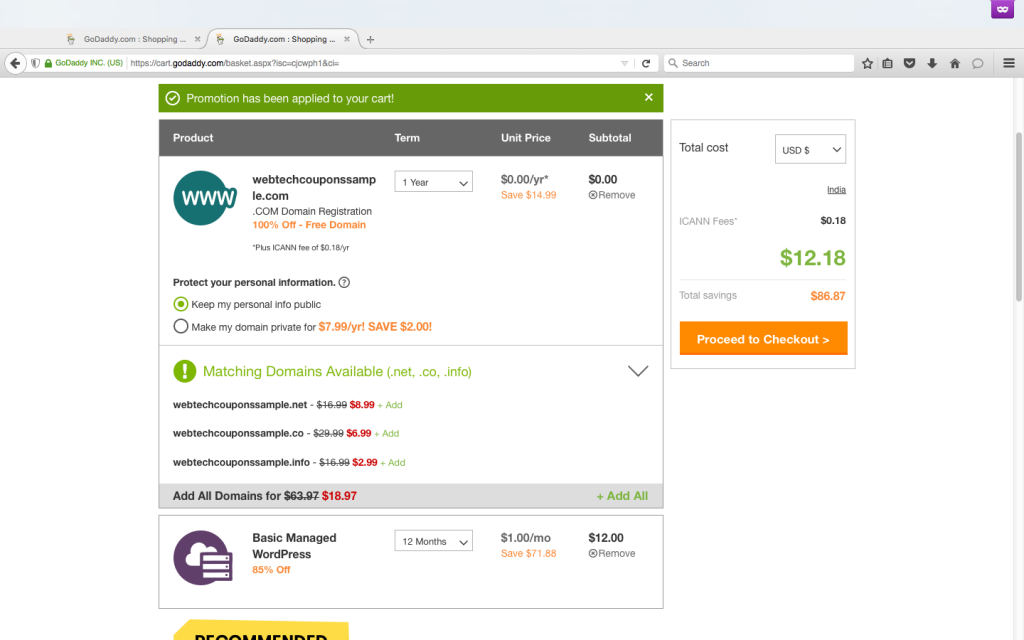Screen dimensions: 1024x640
Task: Open the USD $ currency dropdown
Action: pos(810,150)
